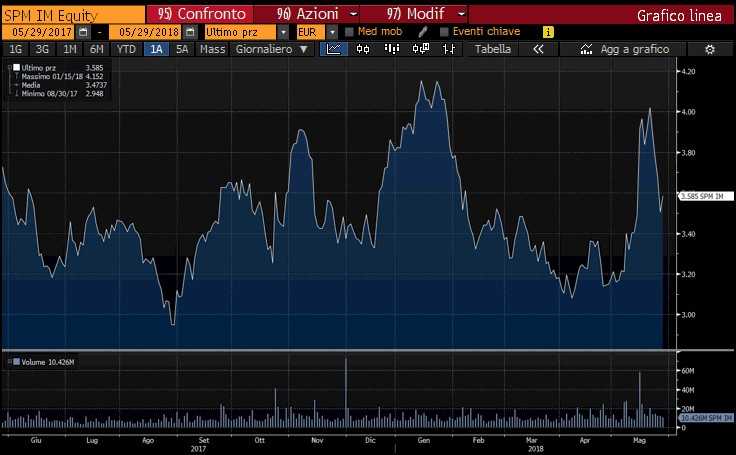The image size is (736, 455).
Task: Open the EUR currency dropdown arrow
Action: pos(332,32)
